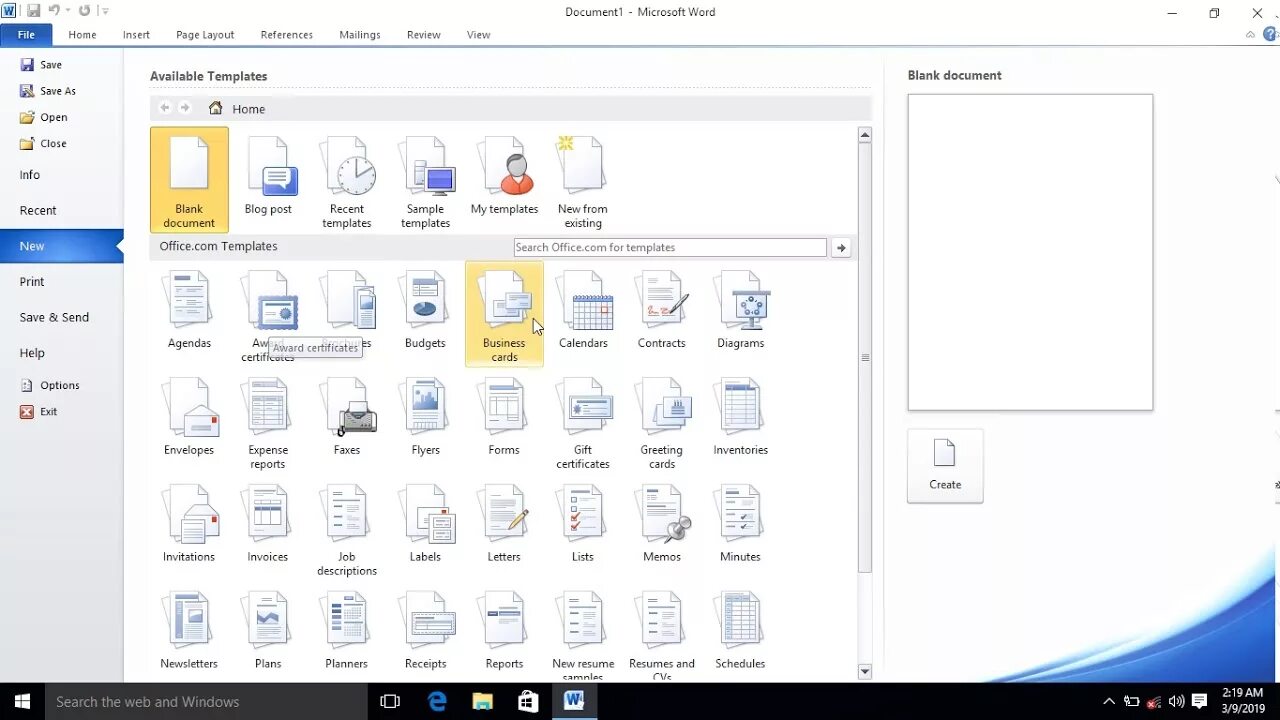Viewport: 1280px width, 720px height.
Task: Select the Blank document template
Action: coord(189,180)
